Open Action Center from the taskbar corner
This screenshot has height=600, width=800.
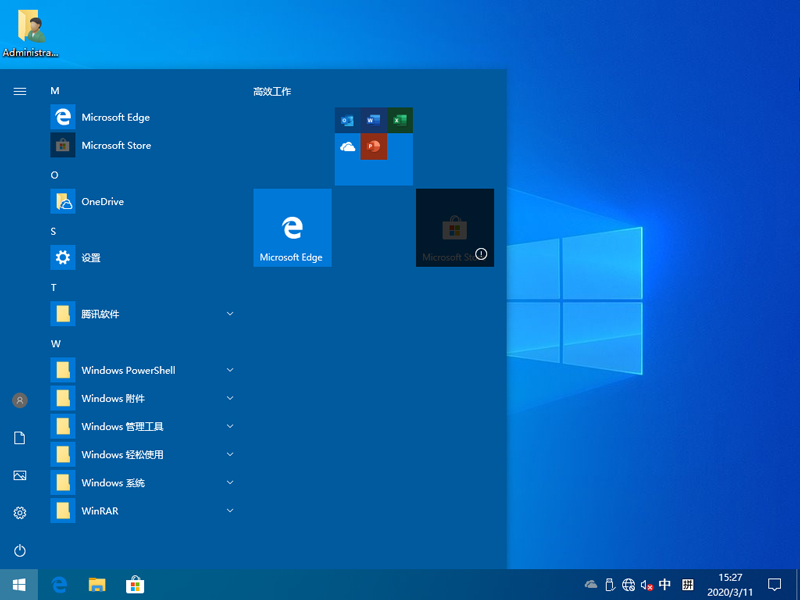click(775, 585)
